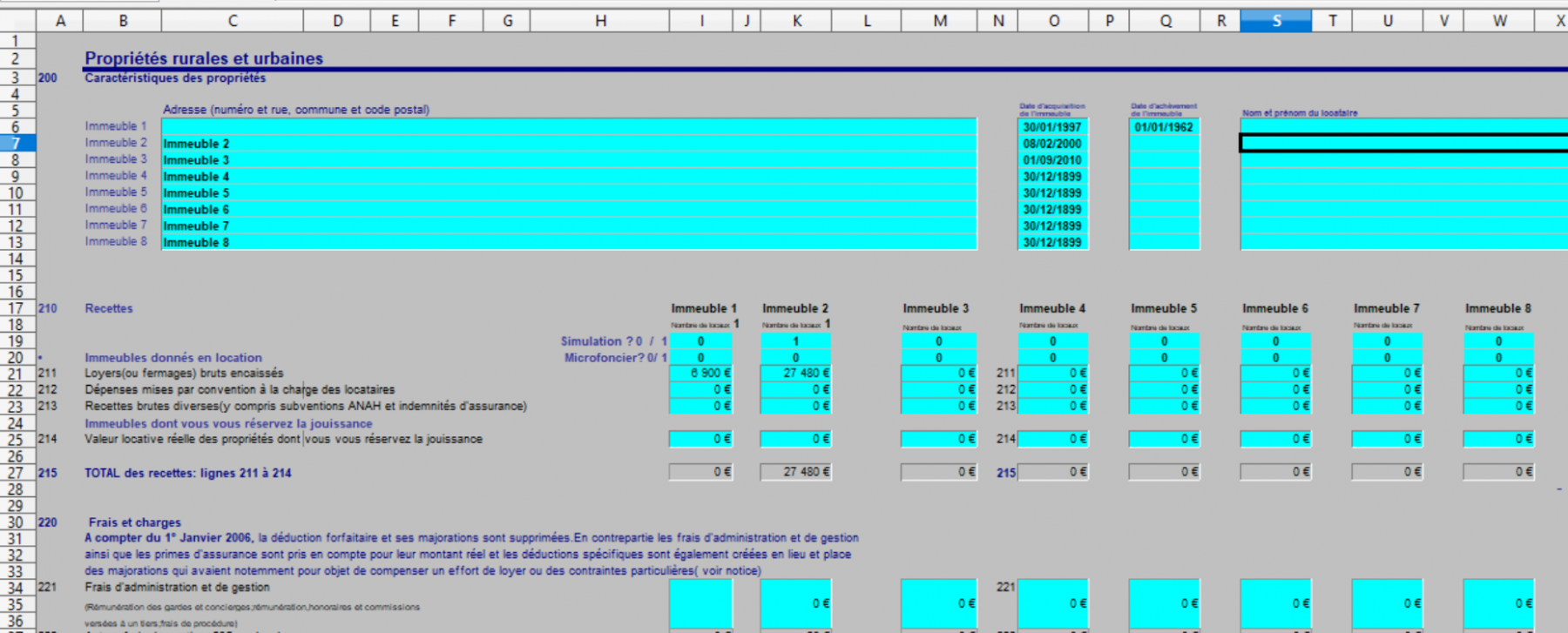Select the 6 900 € rent cell

(701, 373)
